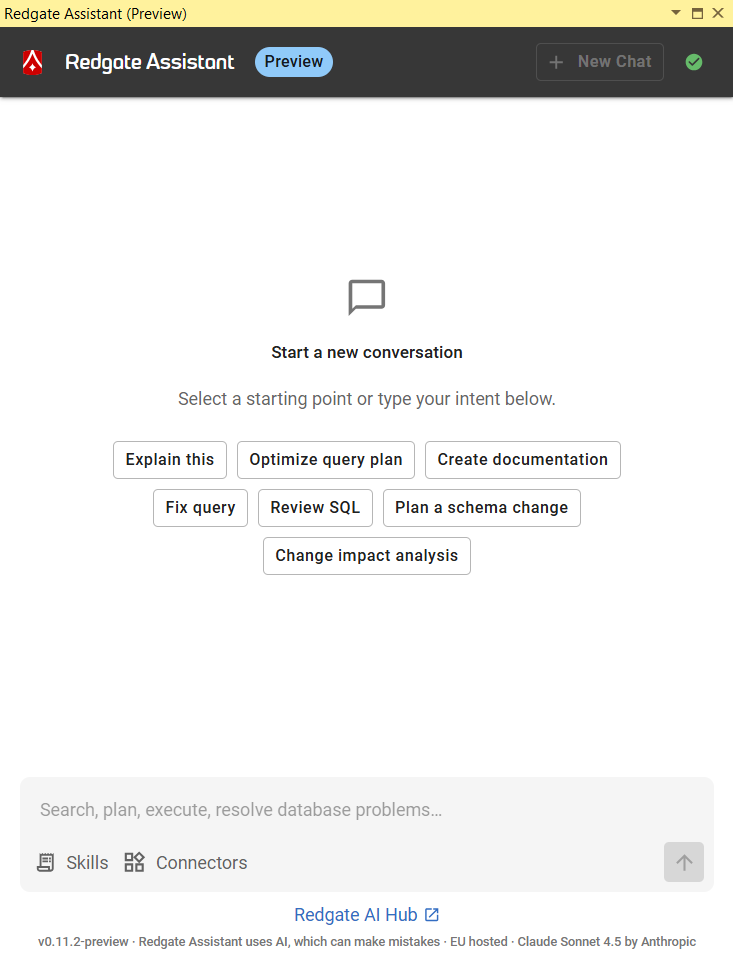Screen dimensions: 733x967
Task: Click the Redgate logo icon
Action: point(33,62)
